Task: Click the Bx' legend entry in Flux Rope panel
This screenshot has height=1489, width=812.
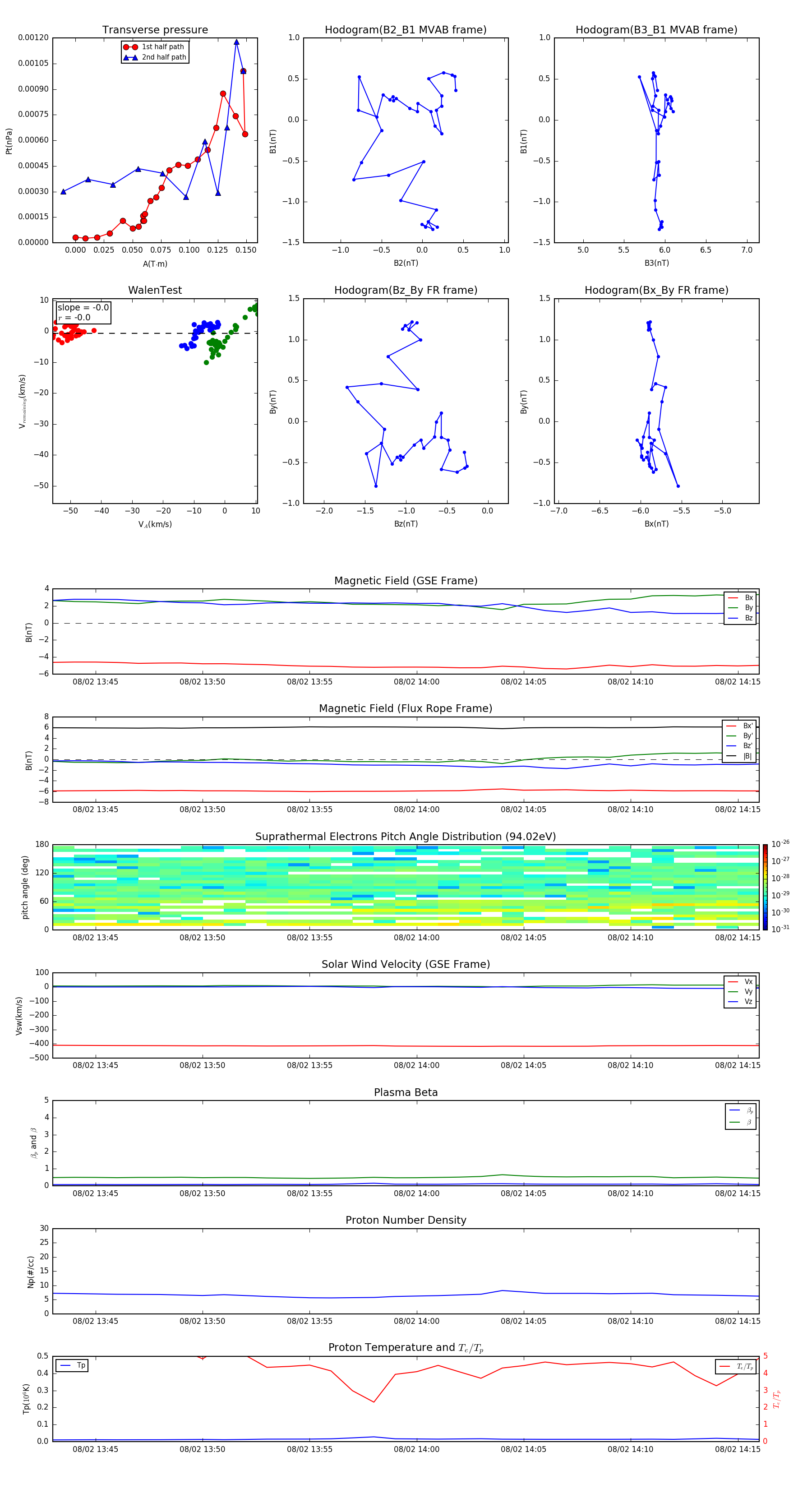Action: (739, 726)
